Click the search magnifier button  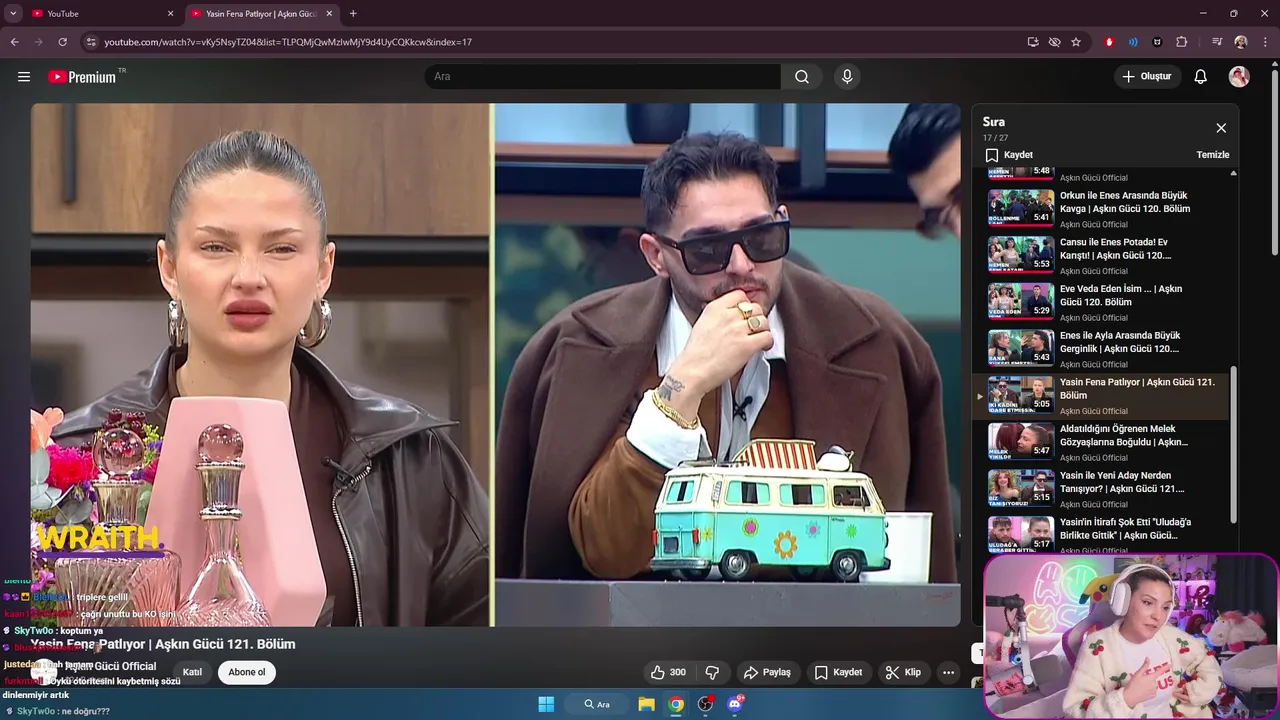tap(802, 77)
